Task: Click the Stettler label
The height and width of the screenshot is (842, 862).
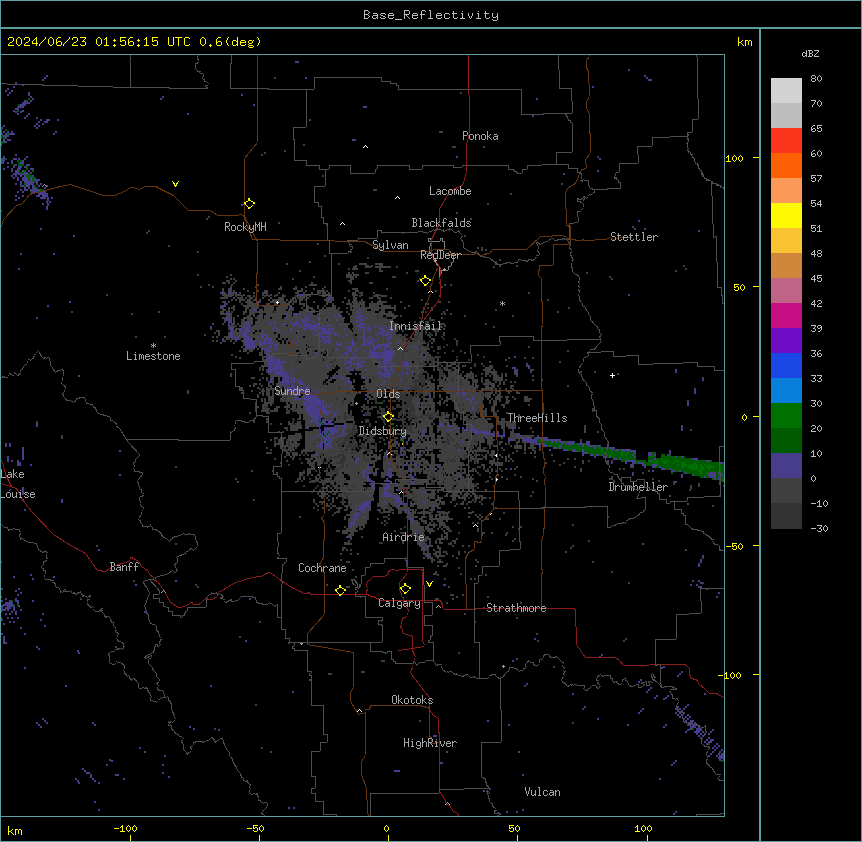Action: 634,237
